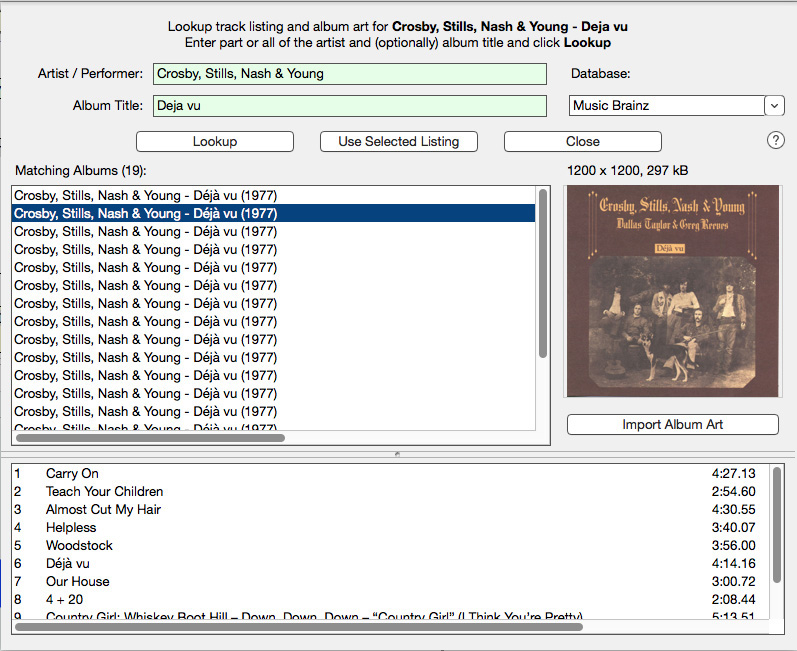This screenshot has width=797, height=651.
Task: Open the Database dropdown arrow
Action: tap(774, 105)
